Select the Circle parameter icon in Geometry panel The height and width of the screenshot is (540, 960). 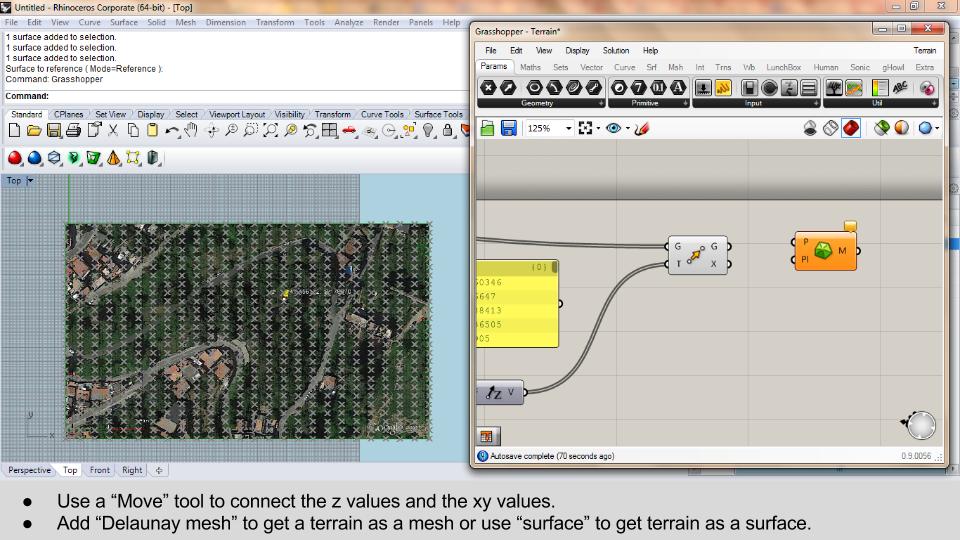(x=534, y=88)
